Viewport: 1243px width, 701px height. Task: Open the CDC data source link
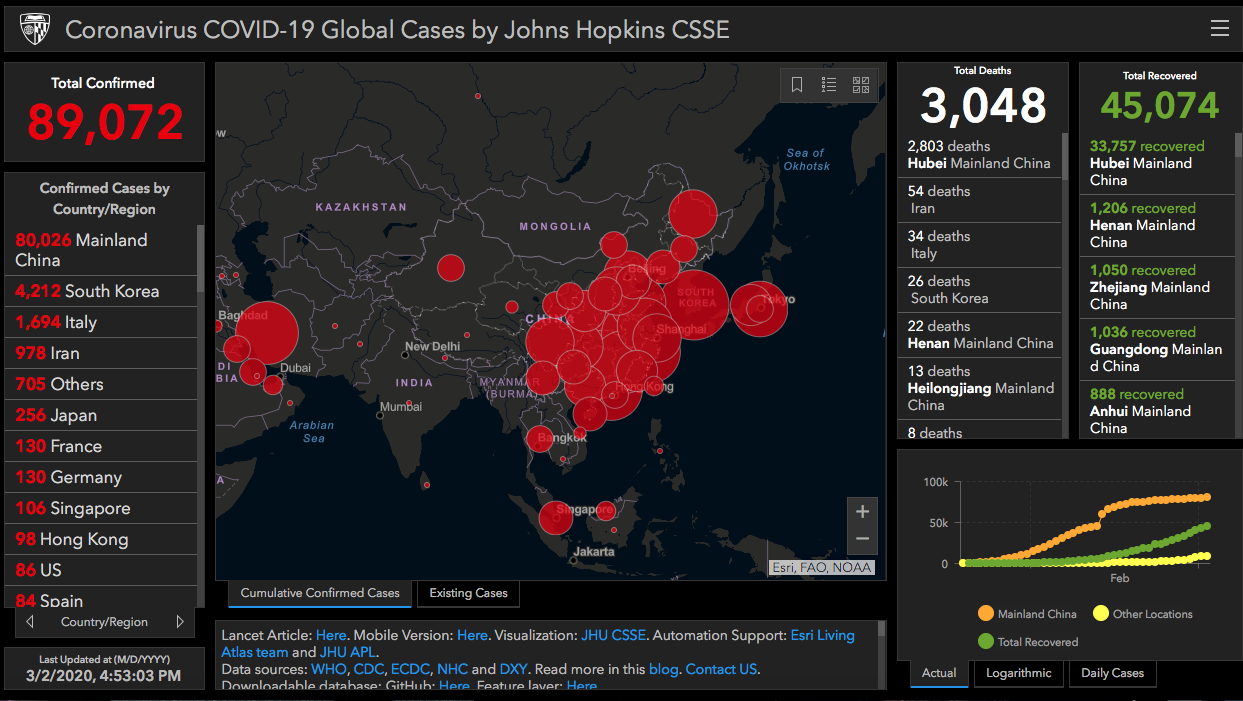click(x=369, y=669)
